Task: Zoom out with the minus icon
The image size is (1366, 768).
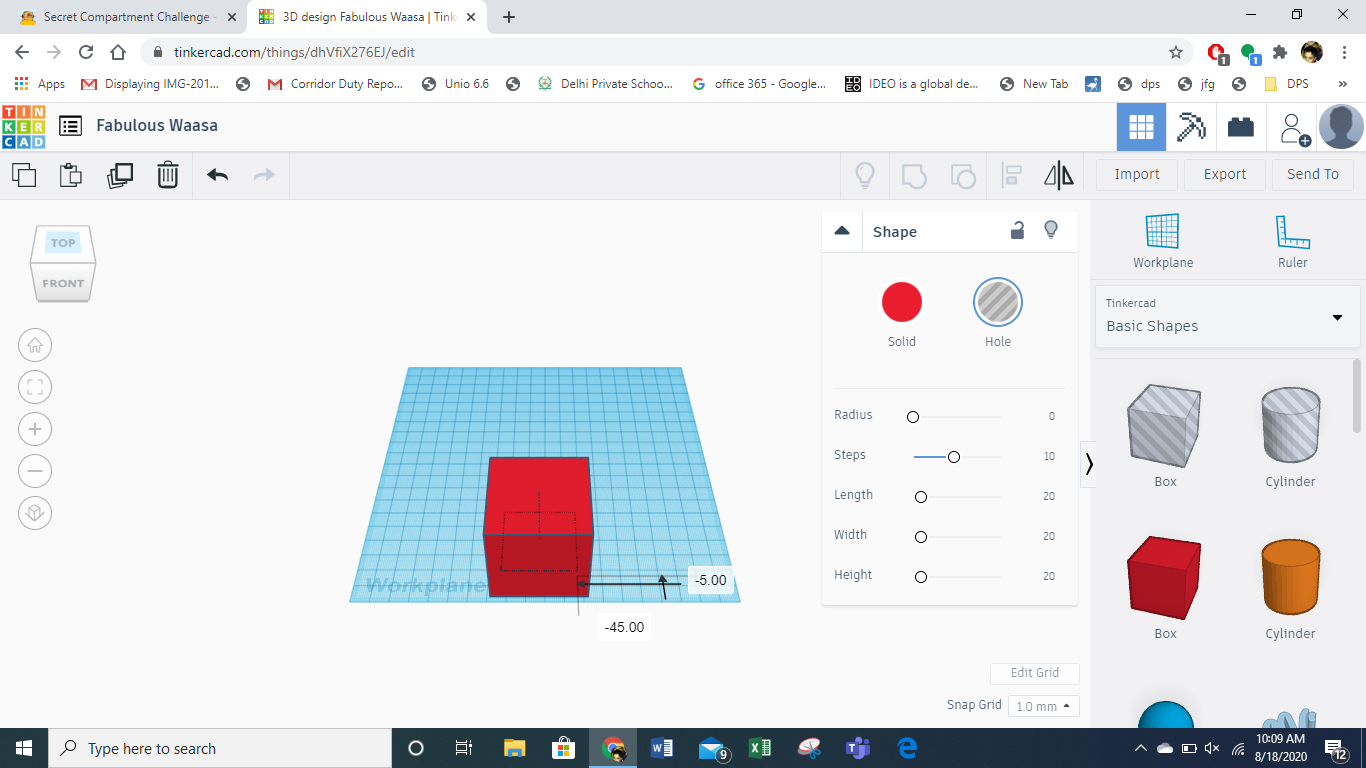Action: pos(35,471)
